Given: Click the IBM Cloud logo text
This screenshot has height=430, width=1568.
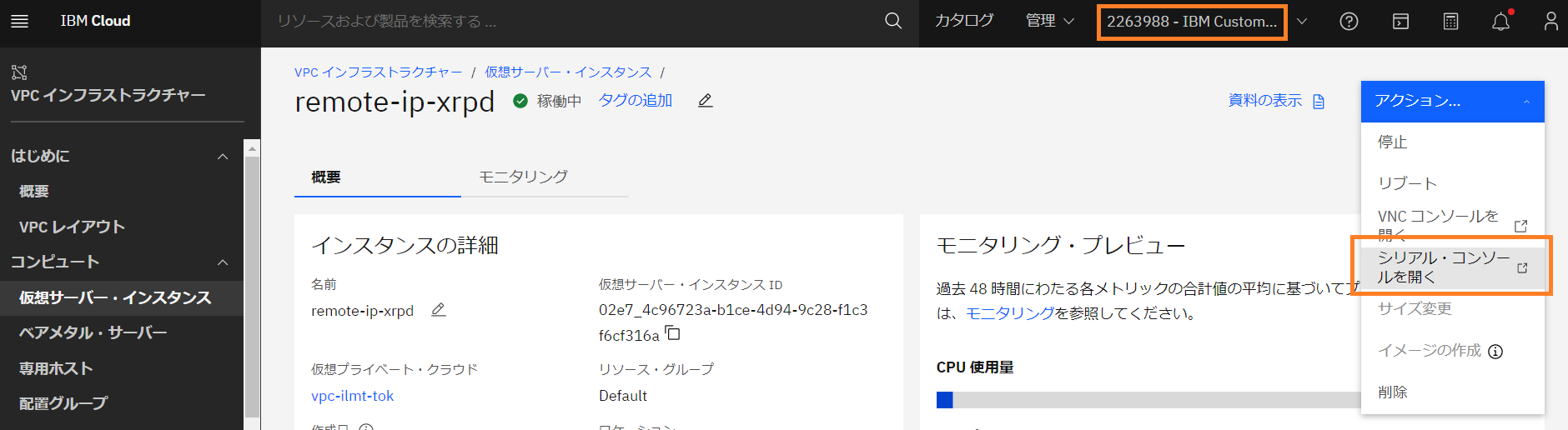Looking at the screenshot, I should click(95, 21).
